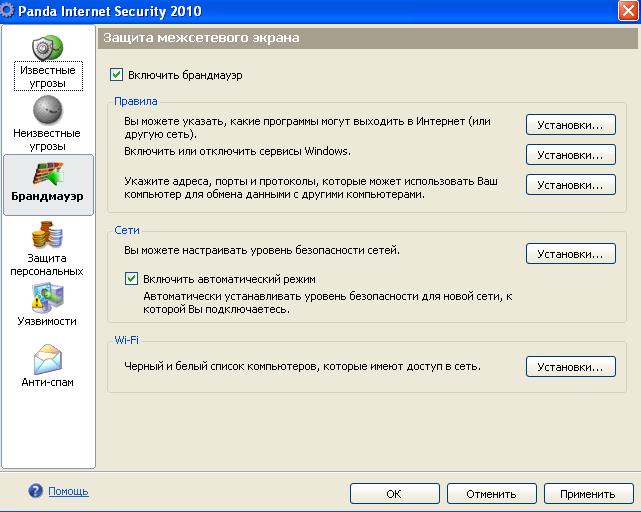Click the Panda Internet Security 2010 title text
This screenshot has width=641, height=512.
(110, 11)
